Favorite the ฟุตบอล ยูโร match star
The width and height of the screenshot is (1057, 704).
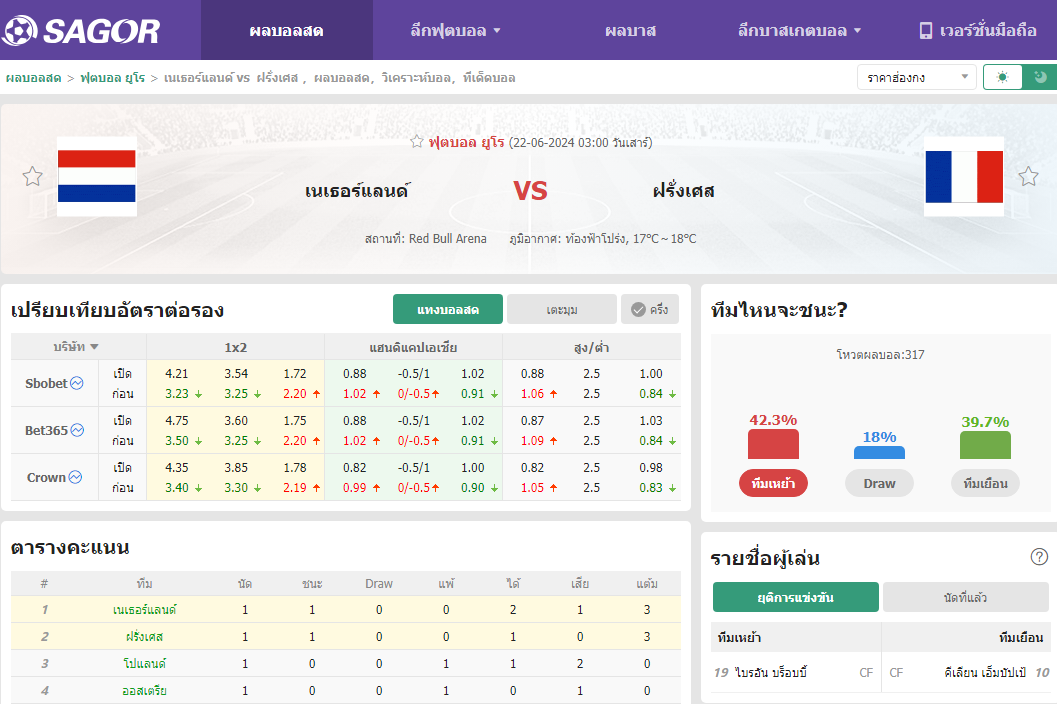[417, 142]
